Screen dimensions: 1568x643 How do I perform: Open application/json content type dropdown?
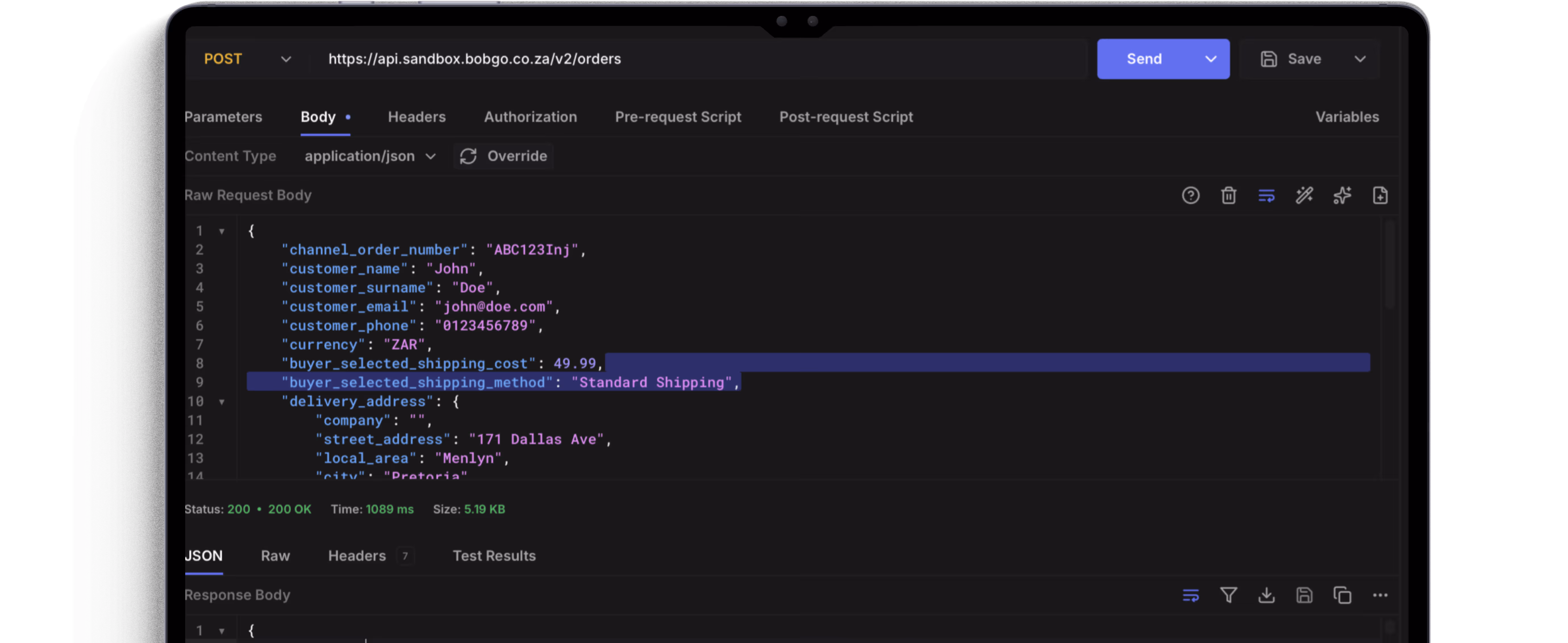370,156
